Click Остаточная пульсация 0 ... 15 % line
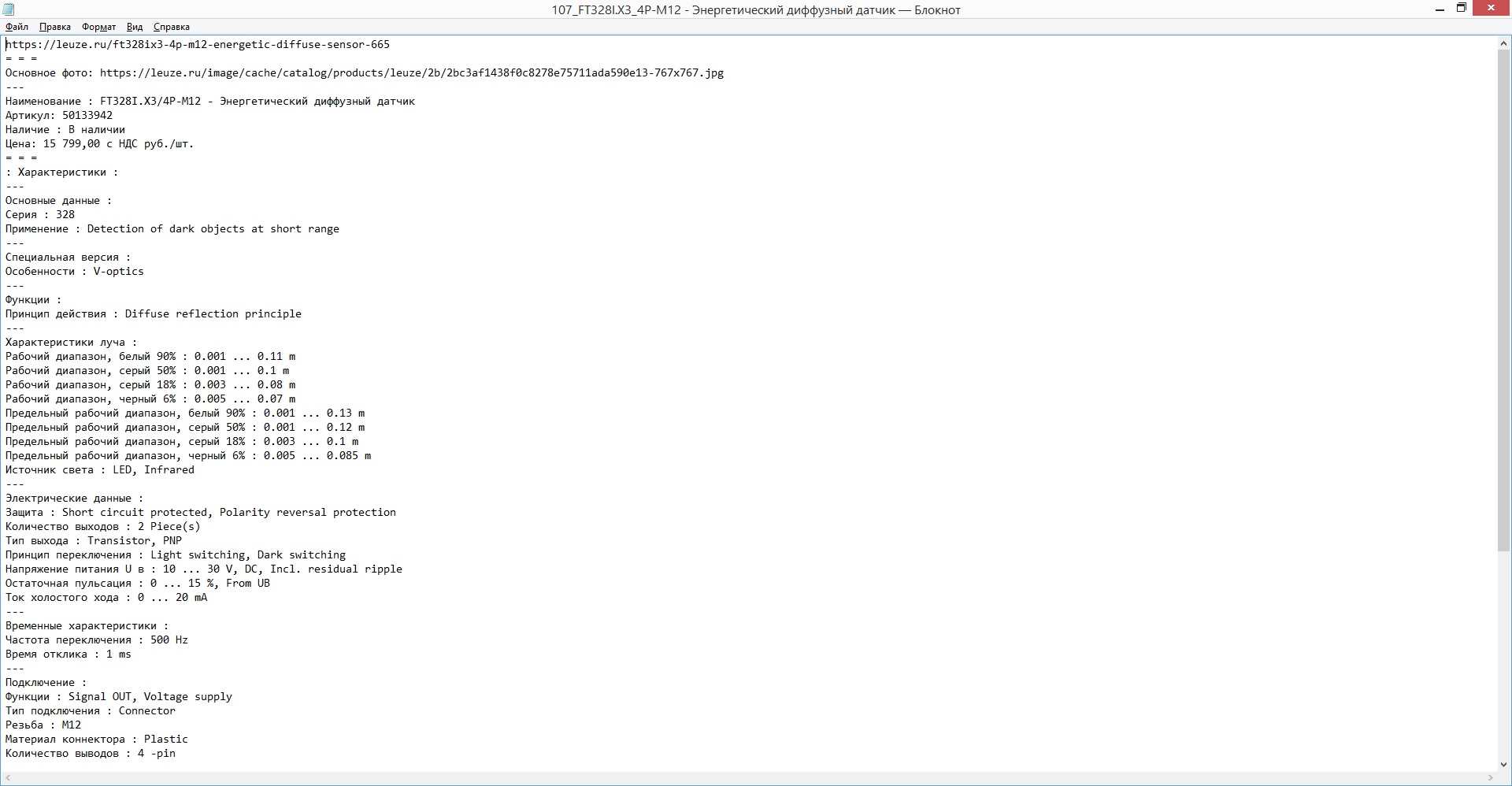 pyautogui.click(x=138, y=583)
